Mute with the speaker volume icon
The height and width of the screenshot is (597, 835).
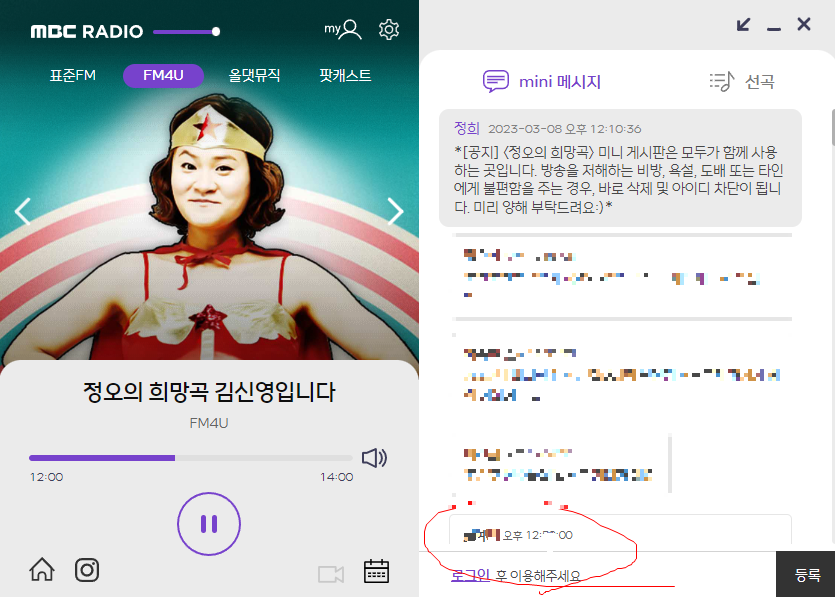tap(374, 457)
